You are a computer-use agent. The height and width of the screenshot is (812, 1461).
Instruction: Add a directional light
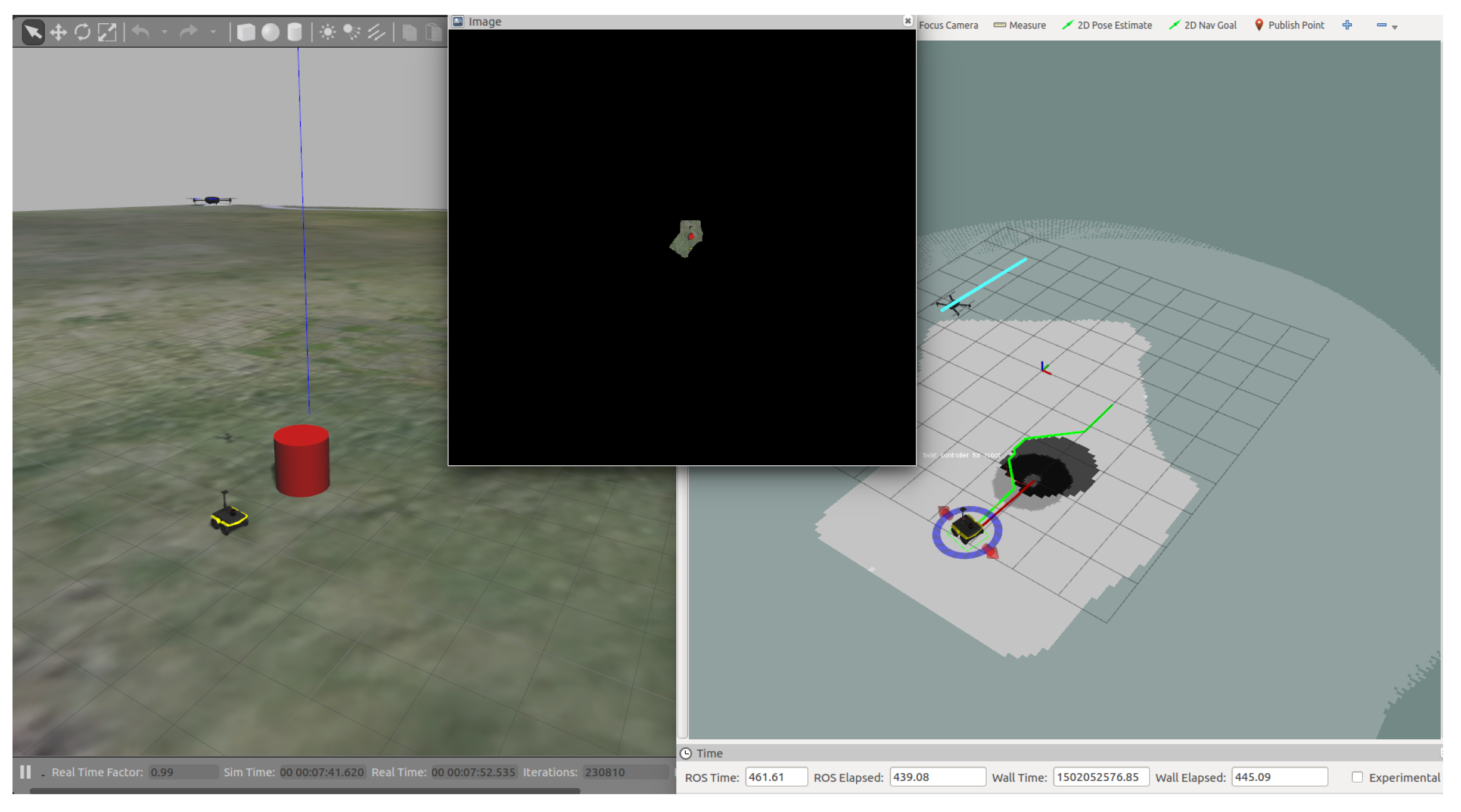pos(376,32)
